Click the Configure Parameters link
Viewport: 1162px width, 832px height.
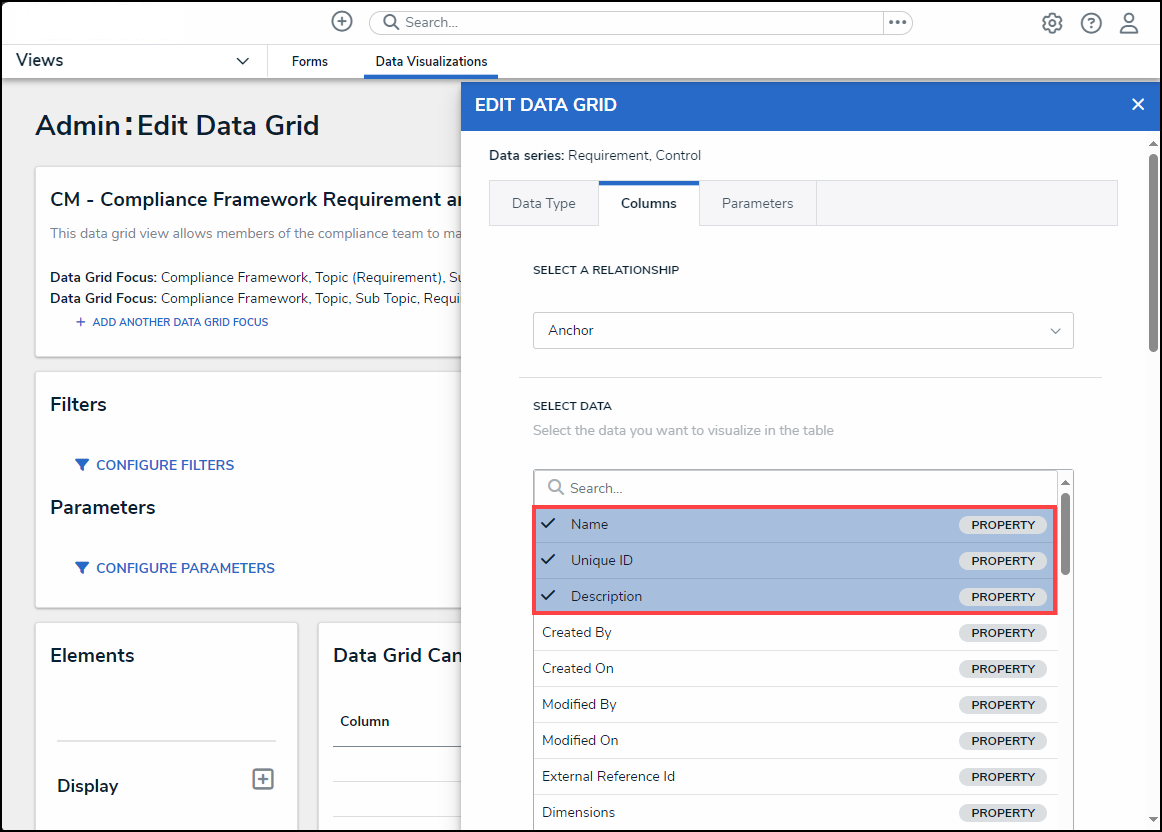click(185, 568)
